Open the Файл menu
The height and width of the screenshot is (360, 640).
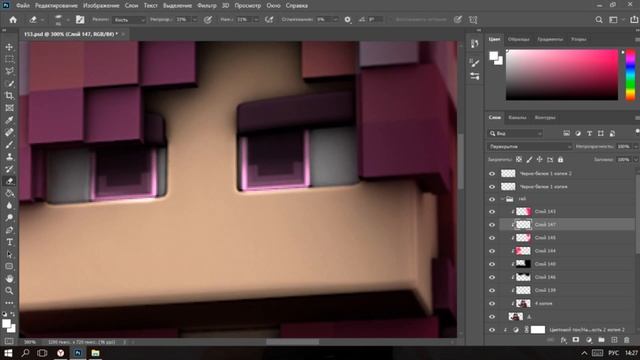(23, 6)
